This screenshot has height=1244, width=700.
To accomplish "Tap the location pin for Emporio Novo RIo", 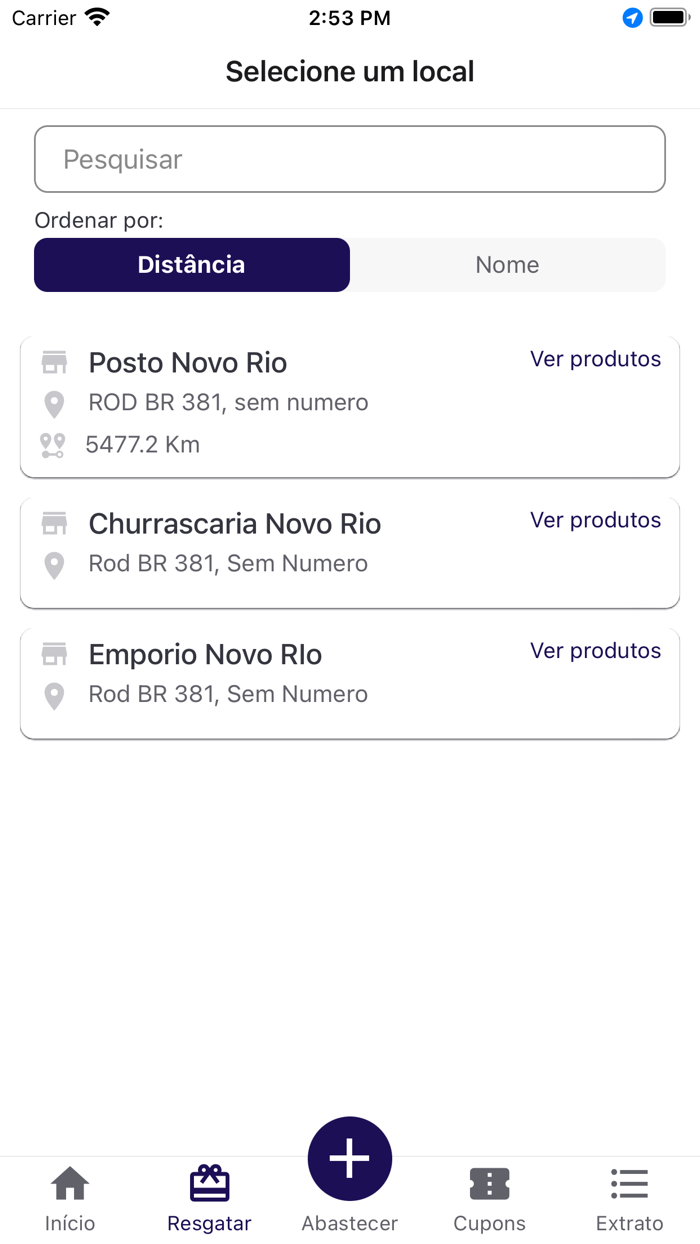I will pos(54,694).
